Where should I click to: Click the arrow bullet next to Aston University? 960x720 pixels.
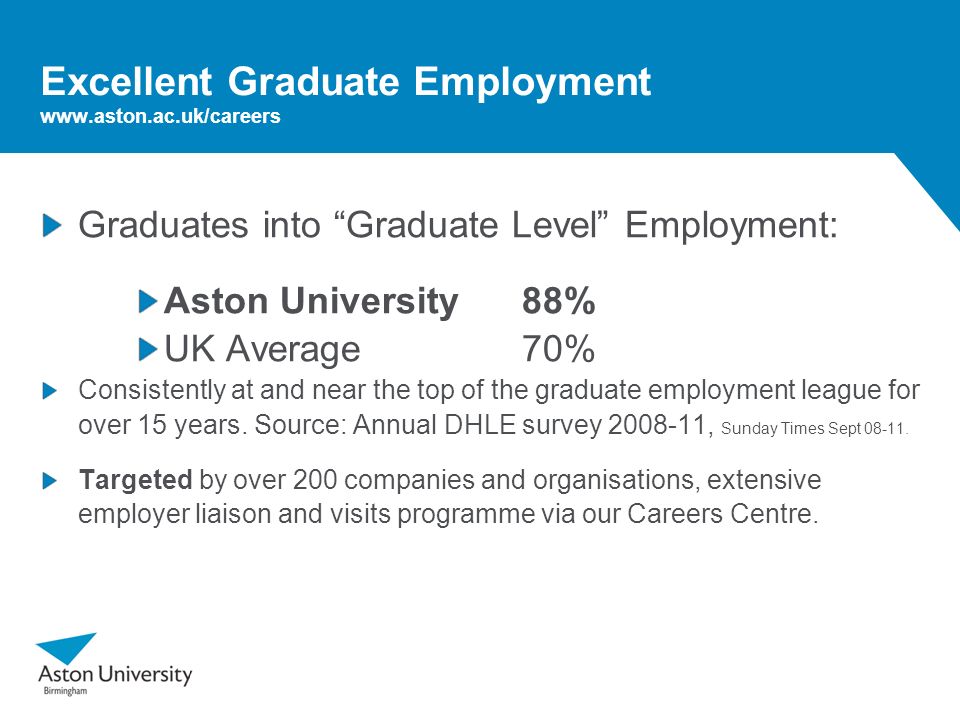coord(148,301)
